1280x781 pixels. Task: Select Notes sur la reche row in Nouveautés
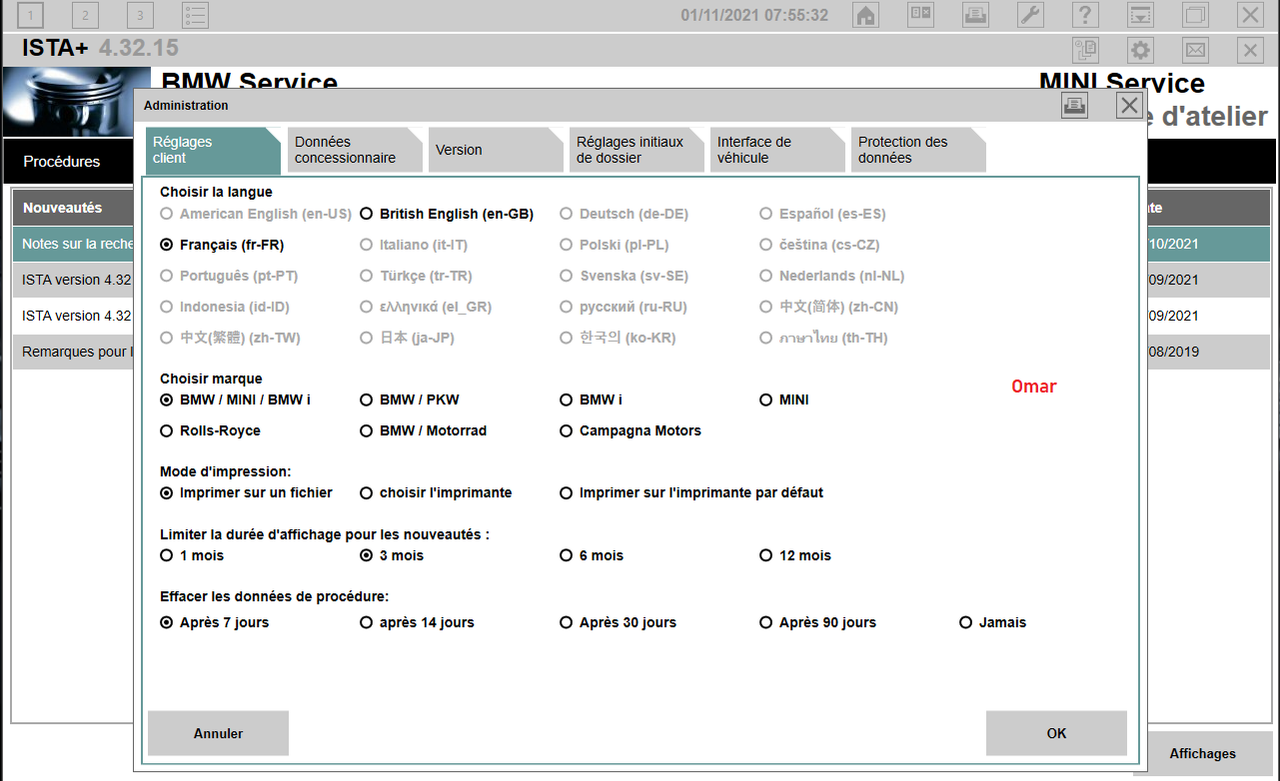[x=75, y=244]
